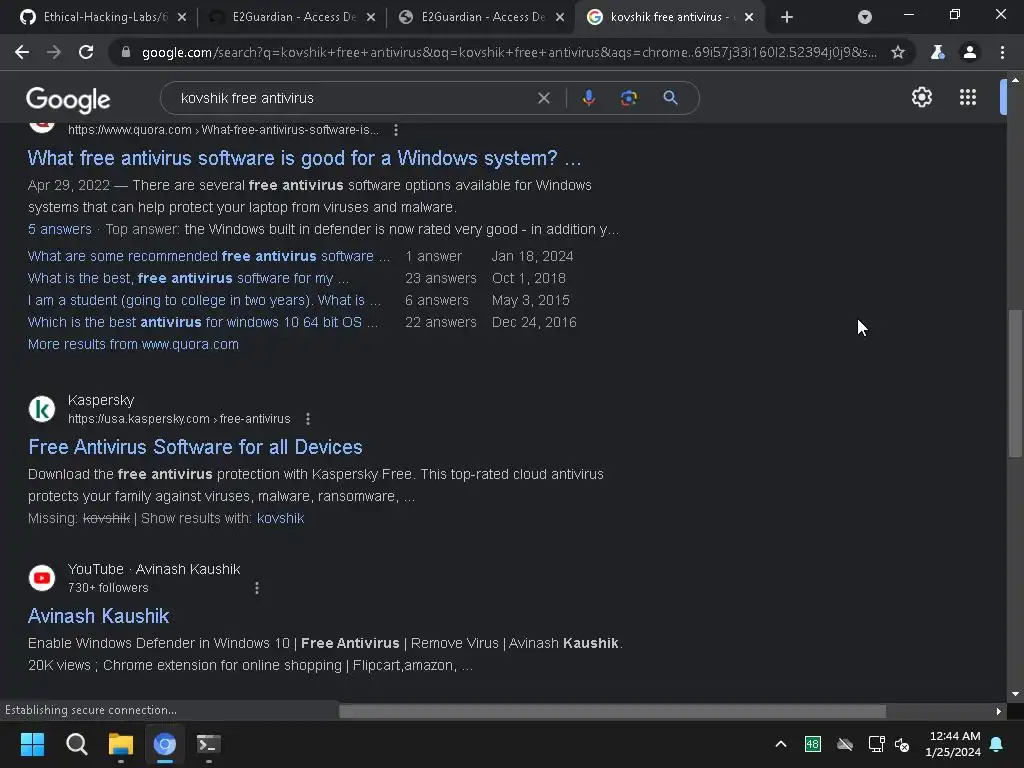Image resolution: width=1024 pixels, height=768 pixels.
Task: Open the Avinash Kaushik YouTube result
Action: (x=99, y=616)
